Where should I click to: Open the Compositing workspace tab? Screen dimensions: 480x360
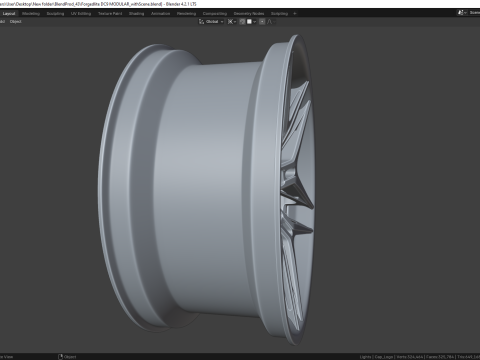215,14
